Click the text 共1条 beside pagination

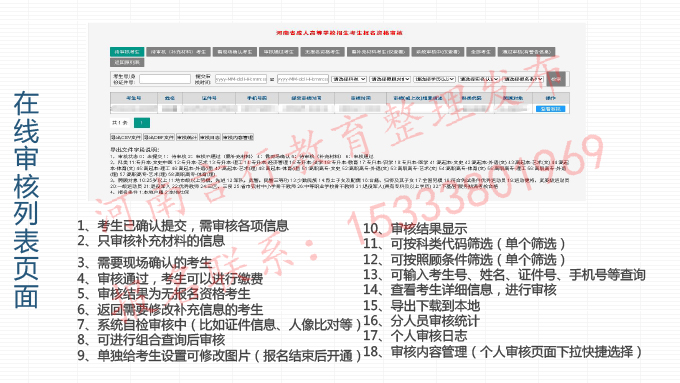(120, 123)
